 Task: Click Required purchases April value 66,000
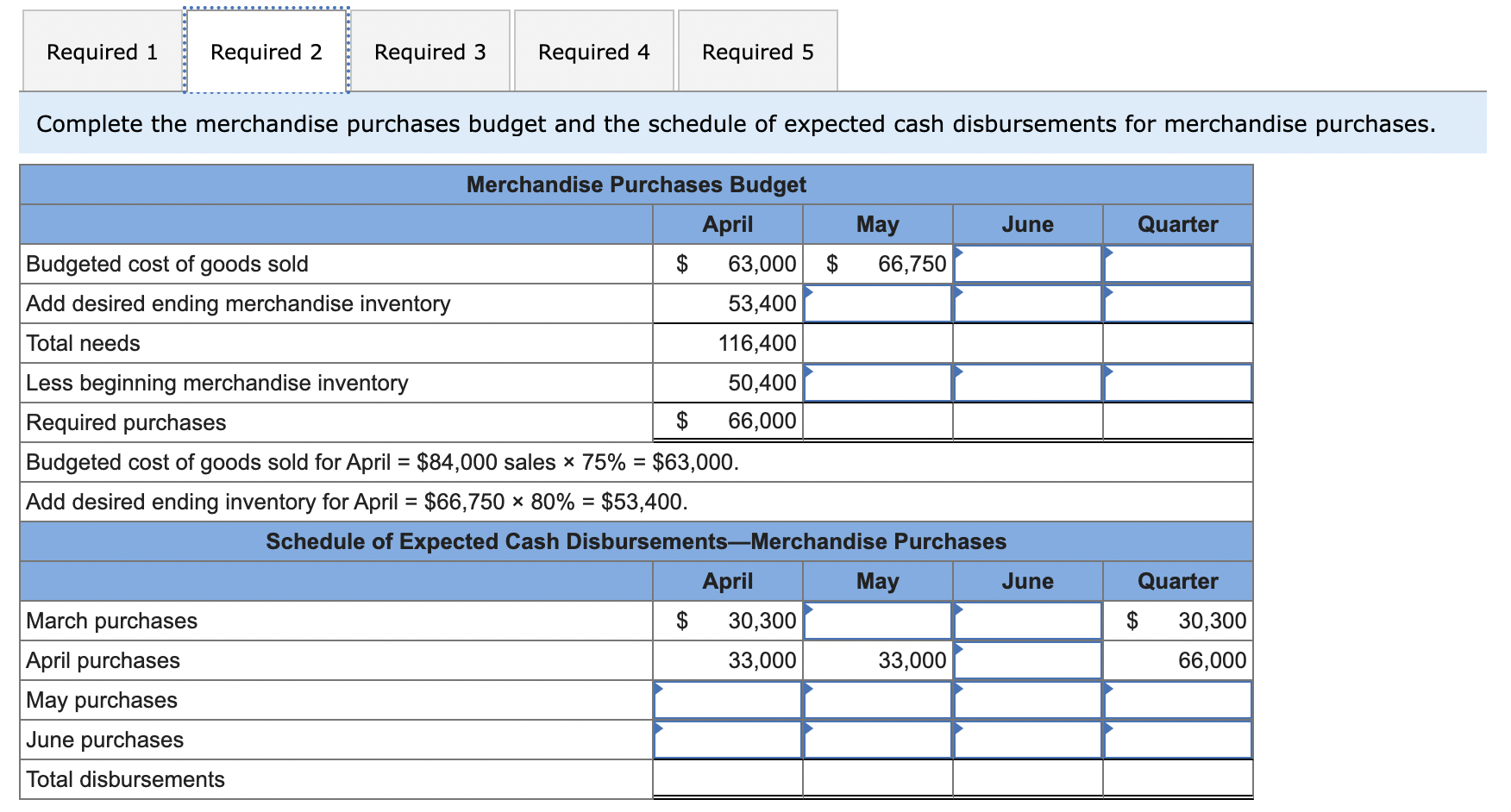pyautogui.click(x=762, y=421)
